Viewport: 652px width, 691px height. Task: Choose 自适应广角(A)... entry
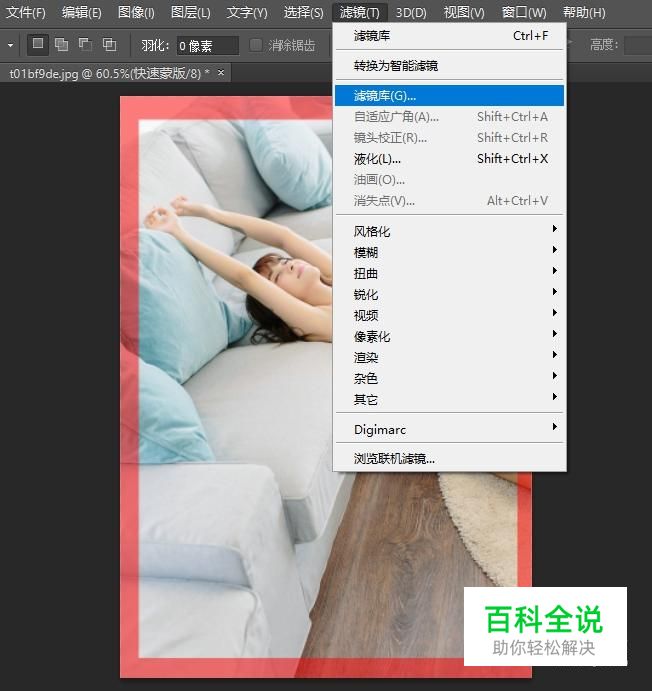click(449, 117)
